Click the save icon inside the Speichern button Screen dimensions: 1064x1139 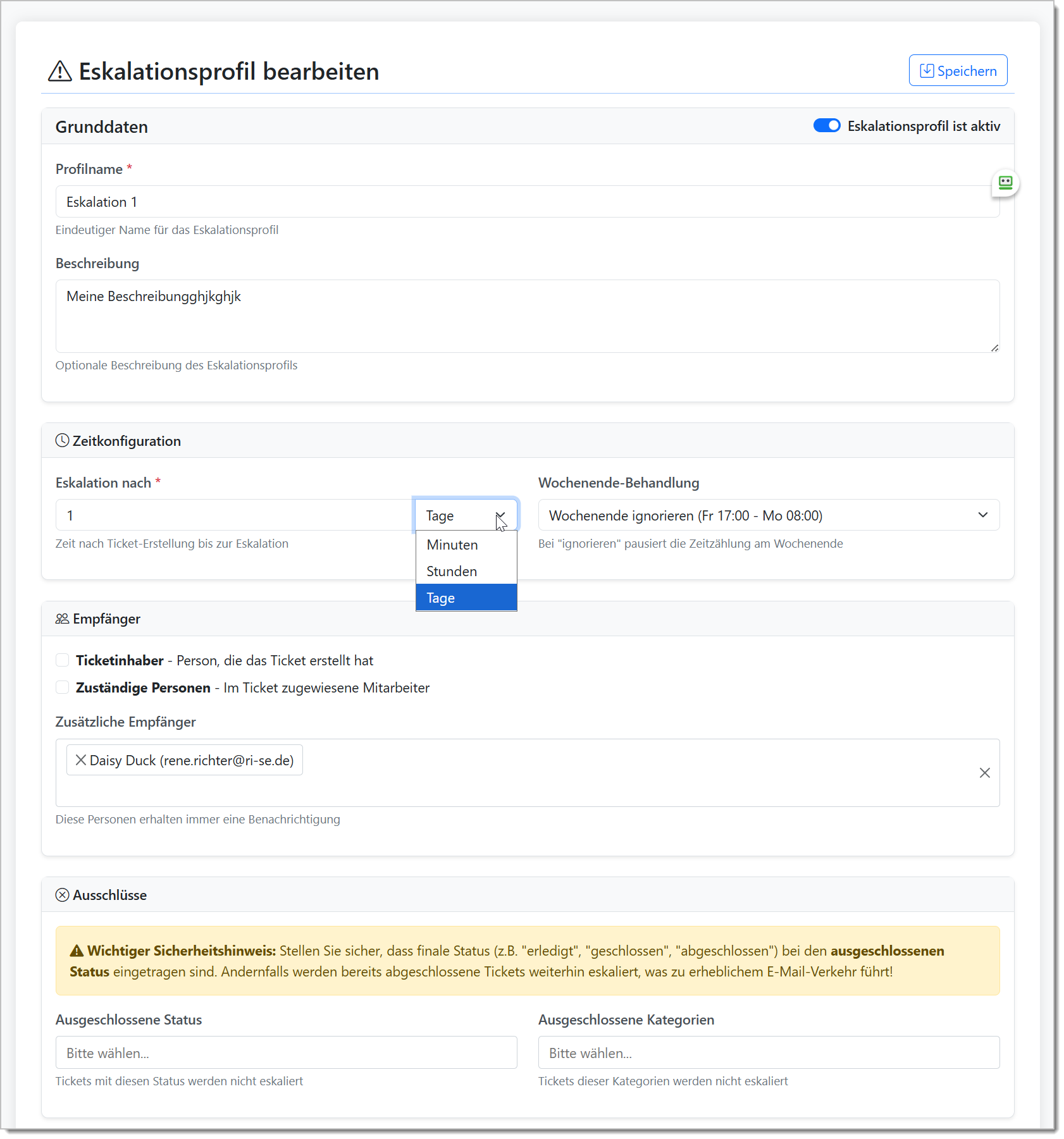tap(927, 70)
